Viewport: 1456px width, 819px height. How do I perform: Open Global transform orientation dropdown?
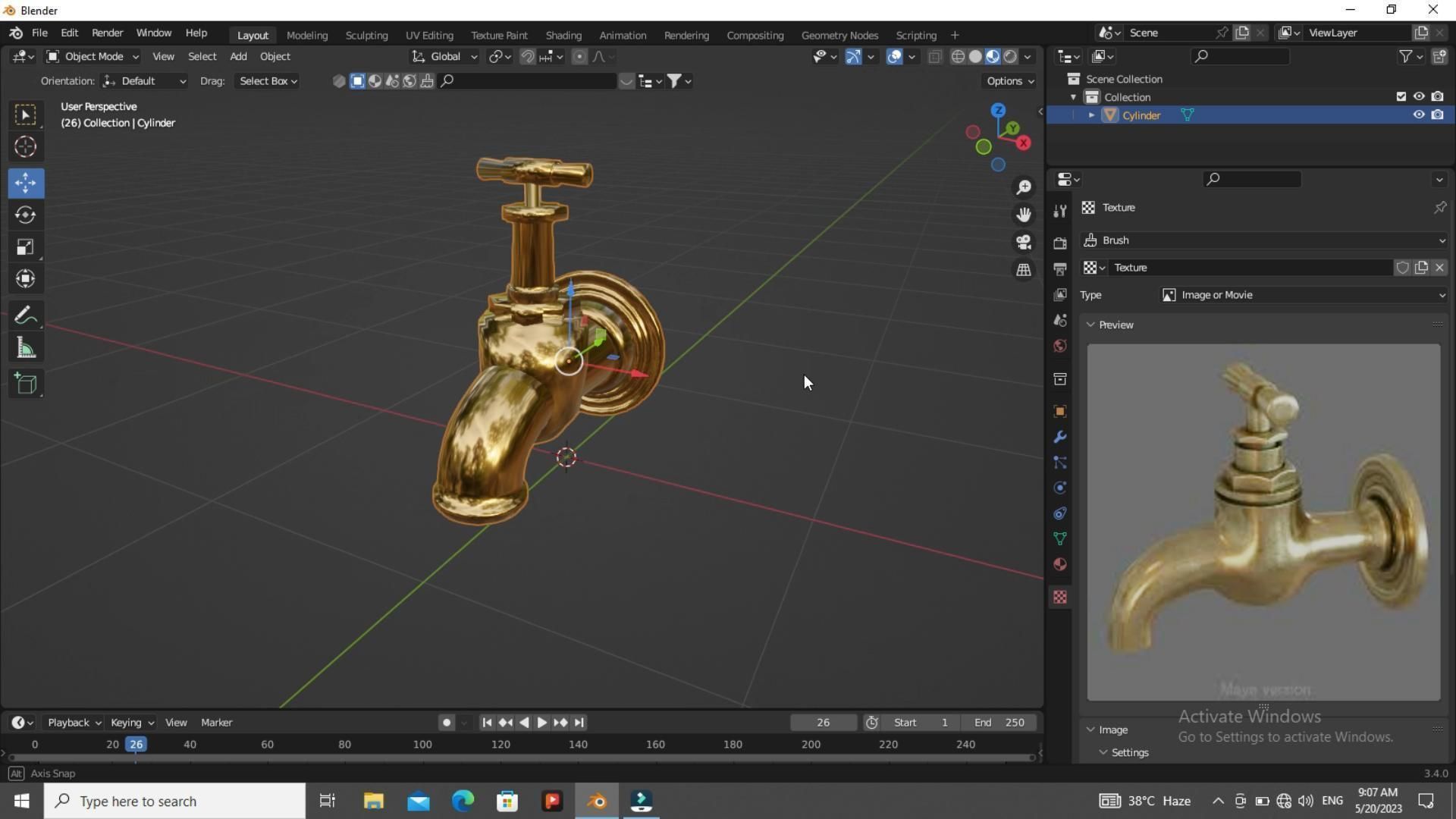[444, 56]
